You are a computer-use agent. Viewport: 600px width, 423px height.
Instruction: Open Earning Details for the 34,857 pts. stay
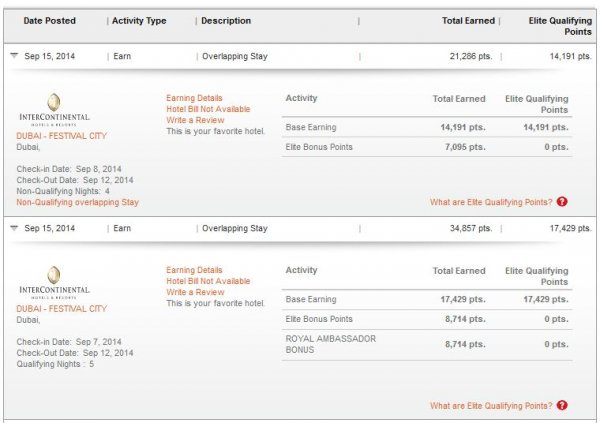click(x=194, y=270)
